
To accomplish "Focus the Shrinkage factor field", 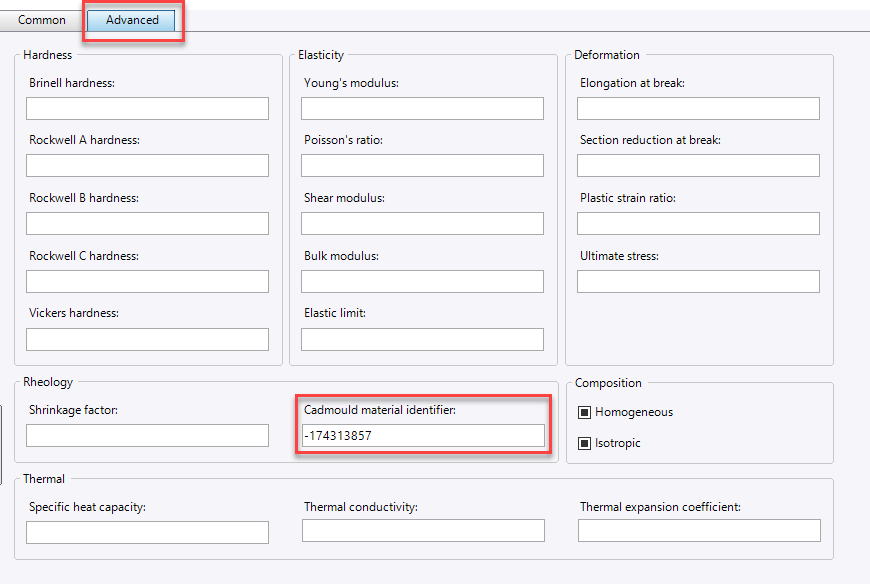I will (147, 436).
